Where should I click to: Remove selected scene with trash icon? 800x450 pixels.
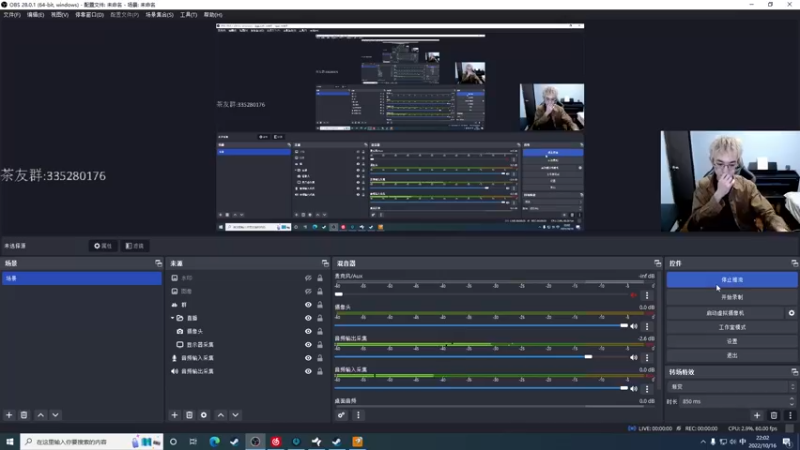(x=23, y=415)
